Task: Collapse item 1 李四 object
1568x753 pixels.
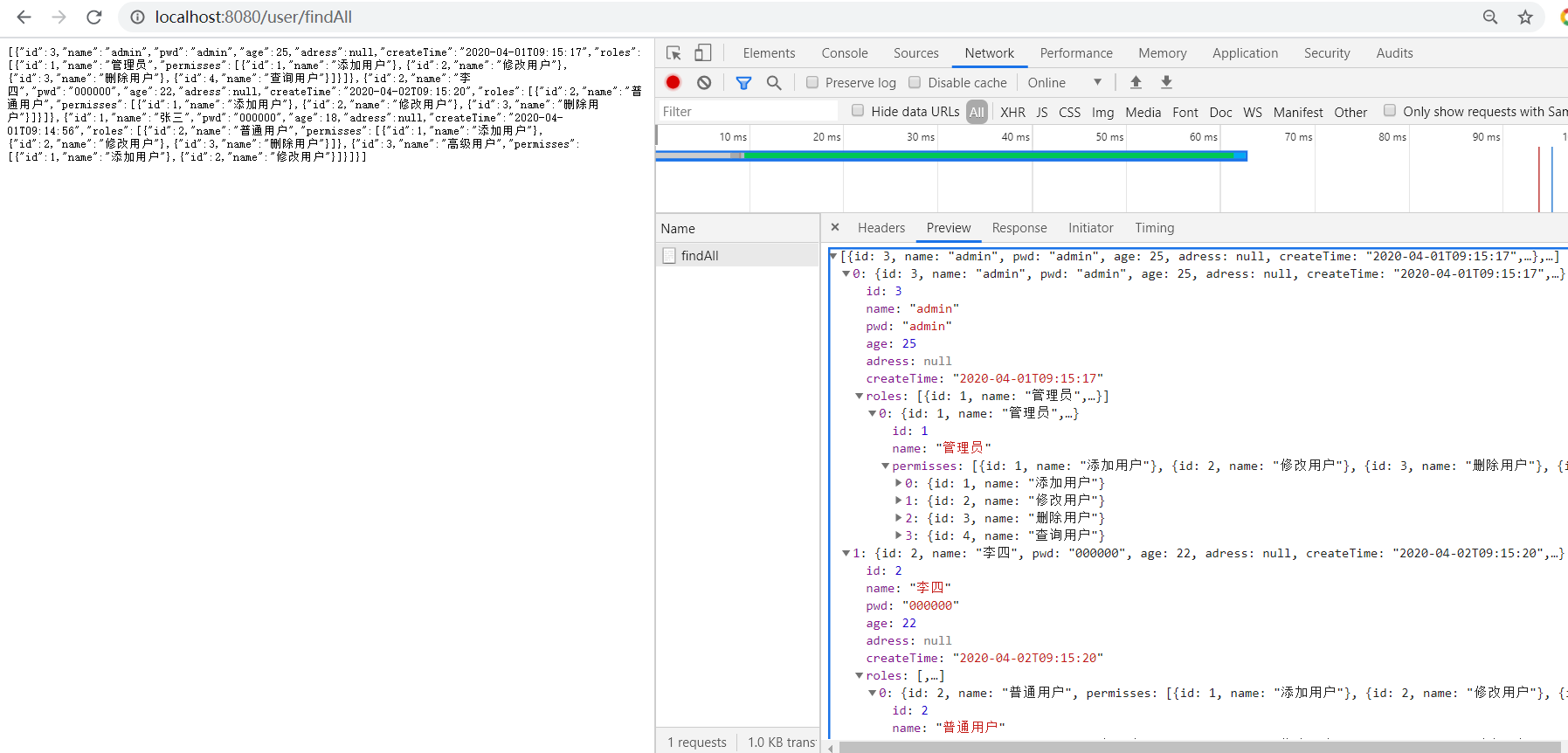Action: (x=846, y=553)
